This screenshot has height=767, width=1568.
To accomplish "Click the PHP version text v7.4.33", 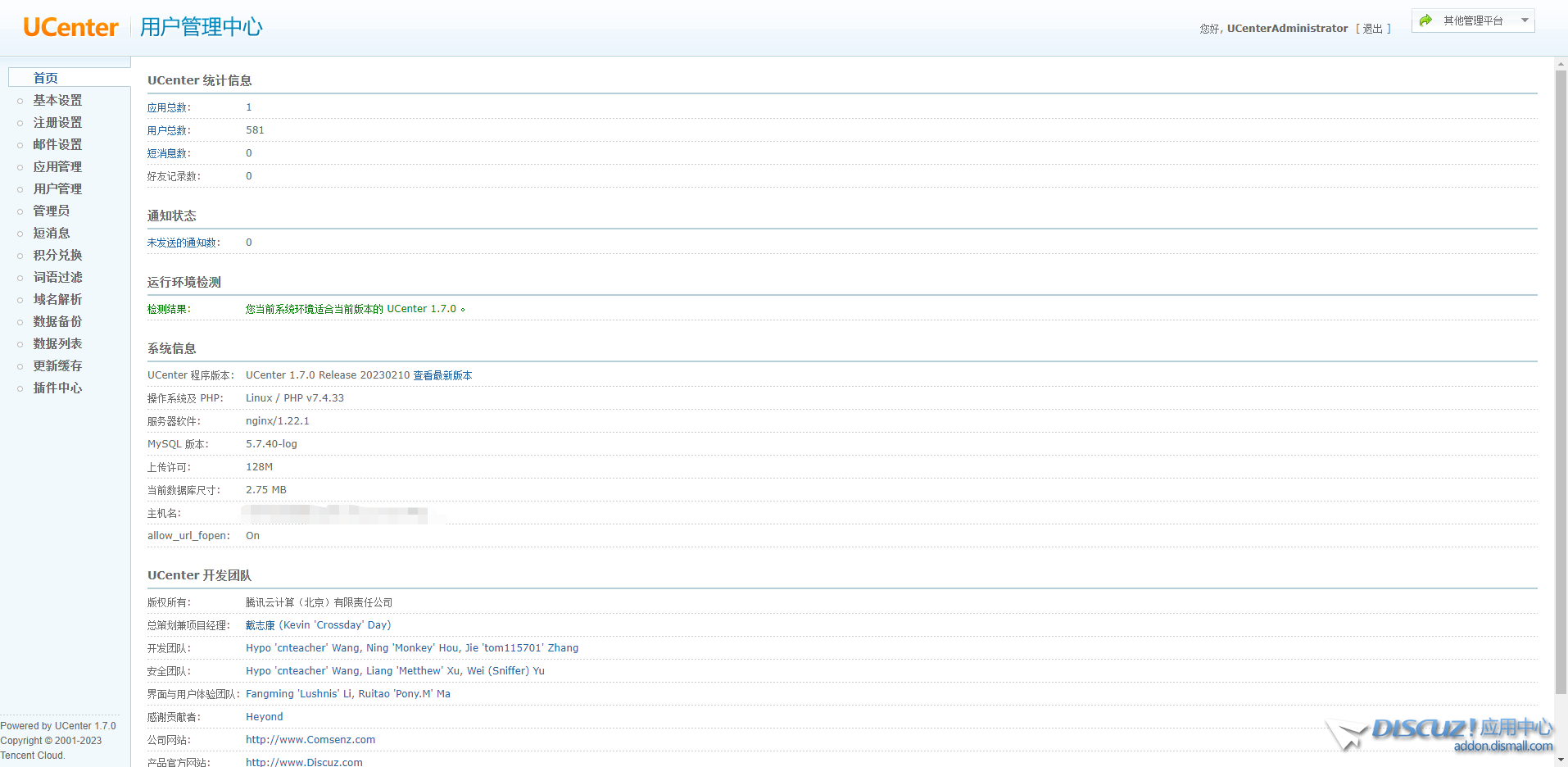I will [x=325, y=398].
